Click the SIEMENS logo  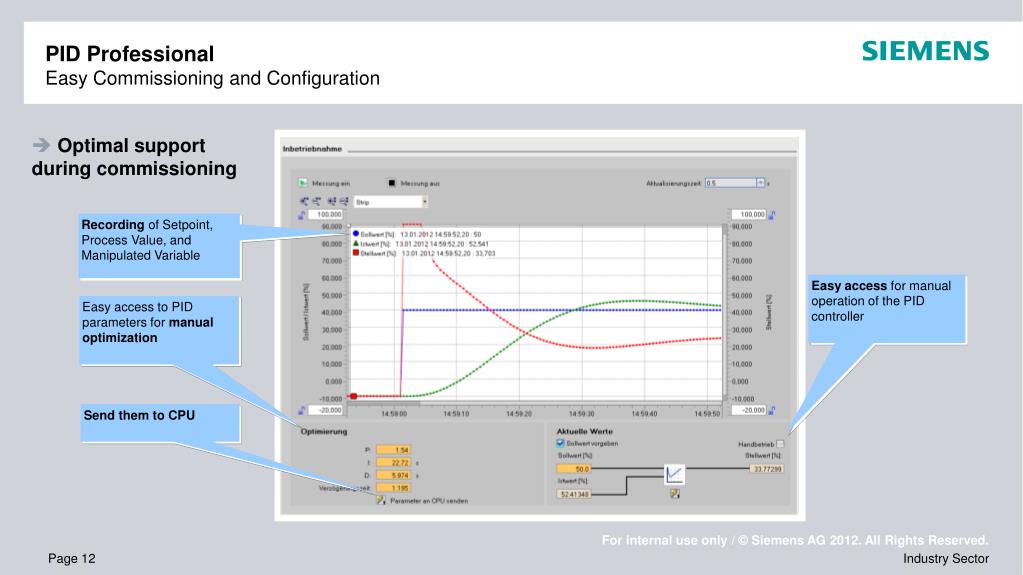coord(925,51)
